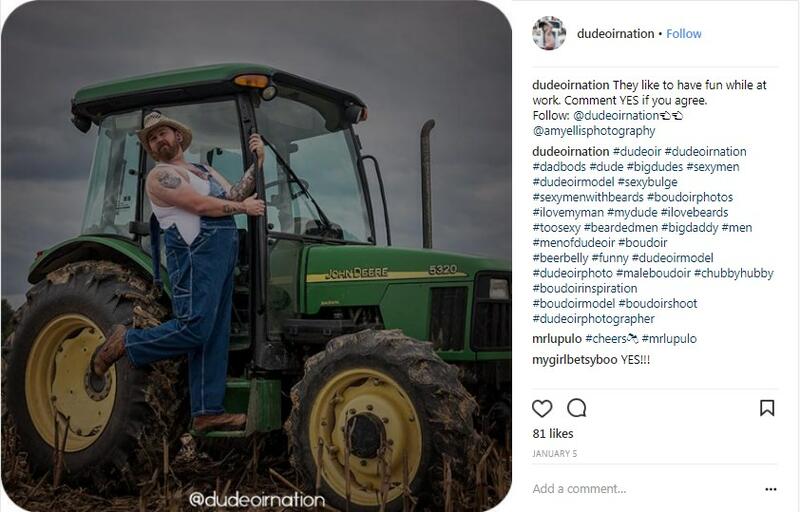The image size is (800, 512).
Task: Open the January 5 post date link
Action: pos(555,453)
